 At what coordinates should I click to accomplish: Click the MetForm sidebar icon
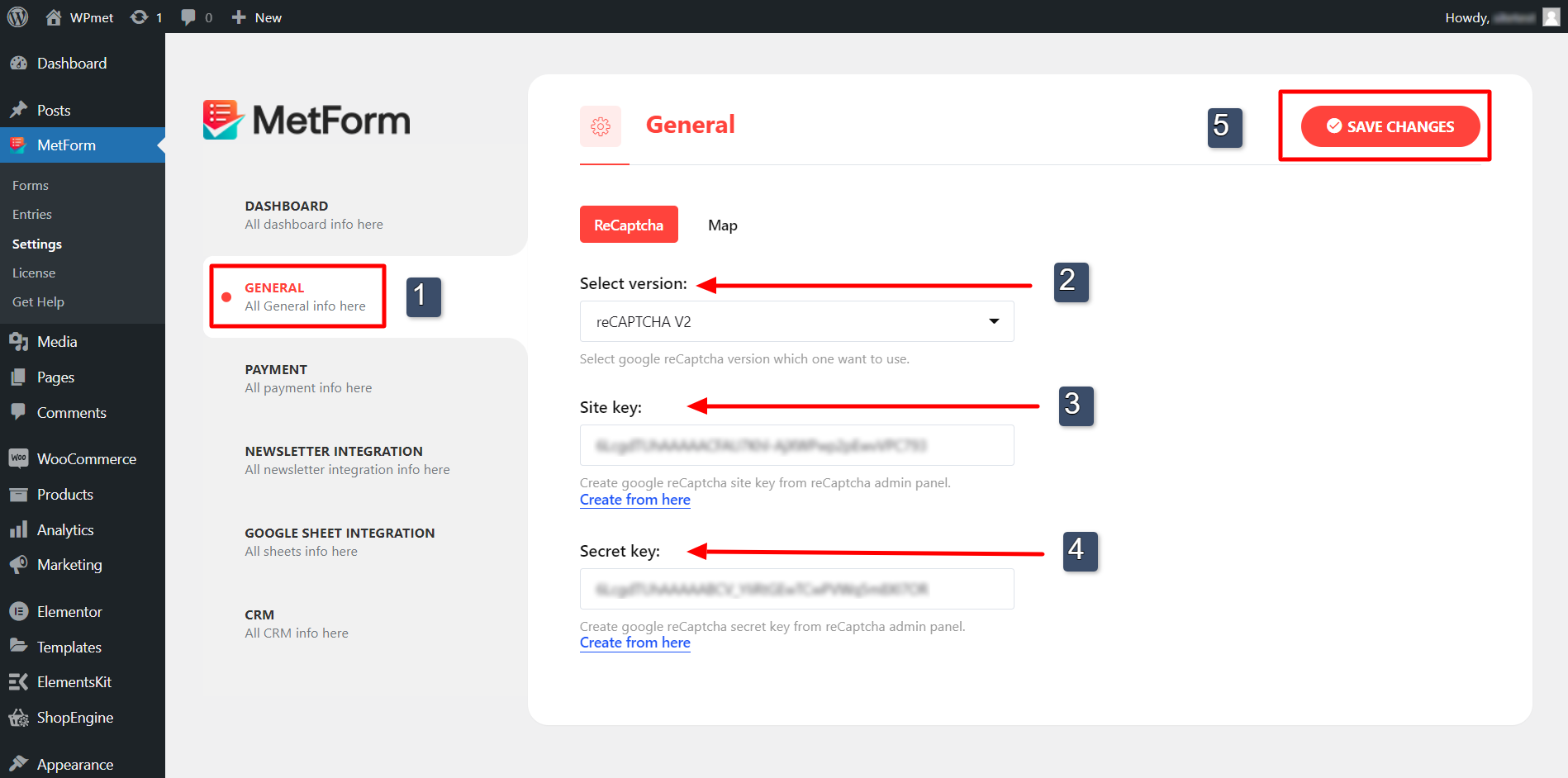(18, 145)
